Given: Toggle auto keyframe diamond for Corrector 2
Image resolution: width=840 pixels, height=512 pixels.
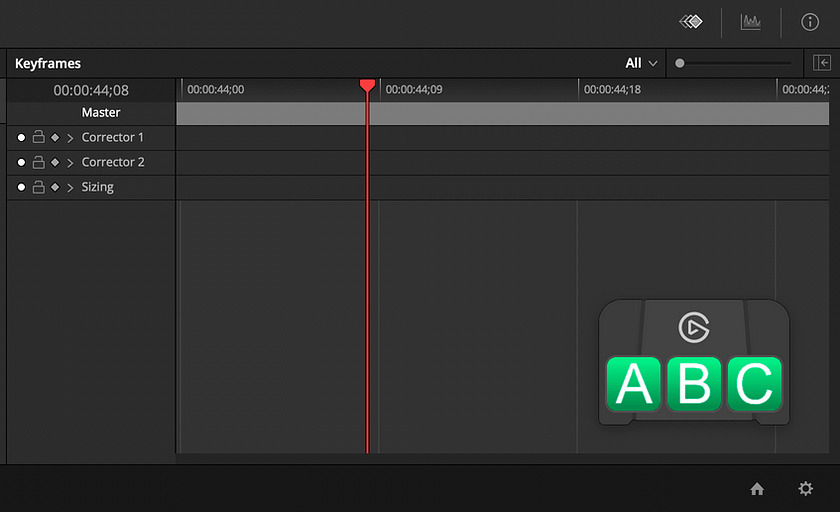Looking at the screenshot, I should pyautogui.click(x=55, y=162).
